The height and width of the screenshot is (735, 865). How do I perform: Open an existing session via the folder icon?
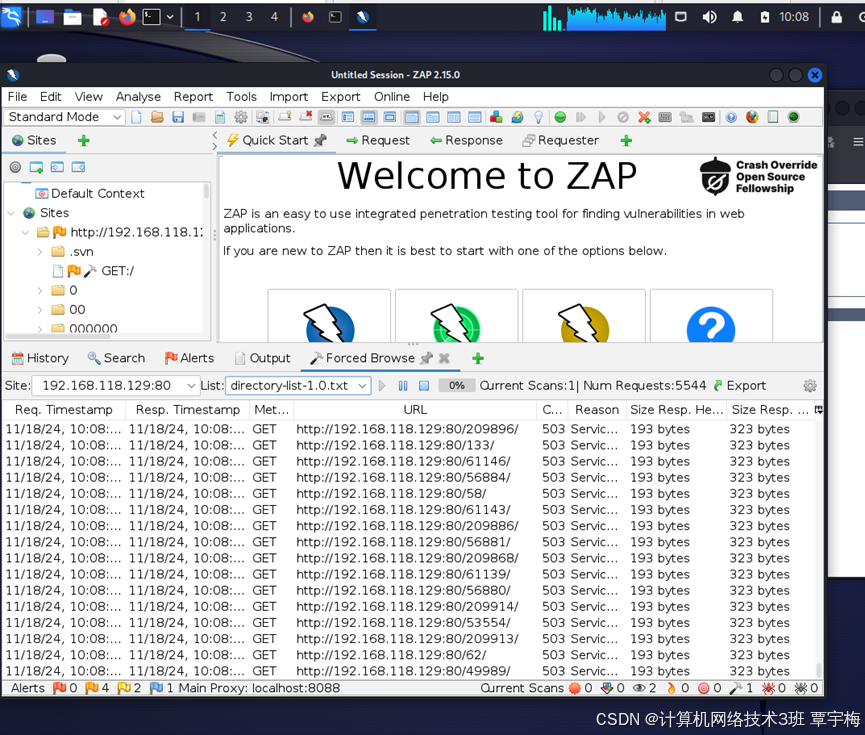[x=157, y=117]
